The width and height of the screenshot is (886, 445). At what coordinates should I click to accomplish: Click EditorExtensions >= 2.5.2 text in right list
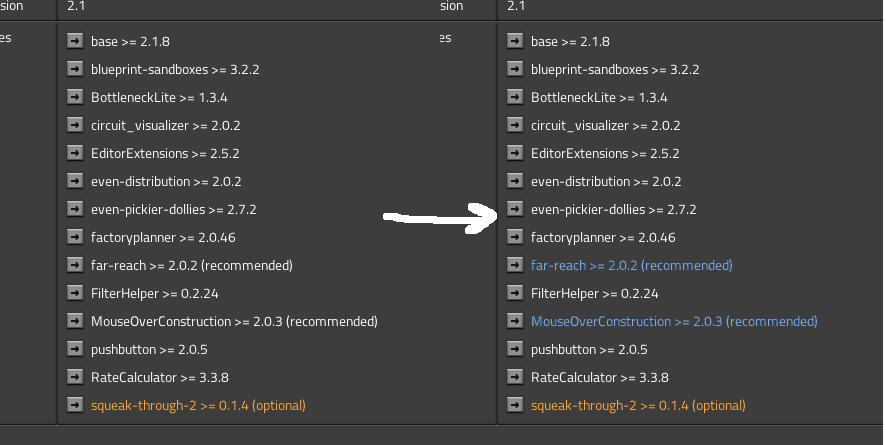click(x=605, y=154)
